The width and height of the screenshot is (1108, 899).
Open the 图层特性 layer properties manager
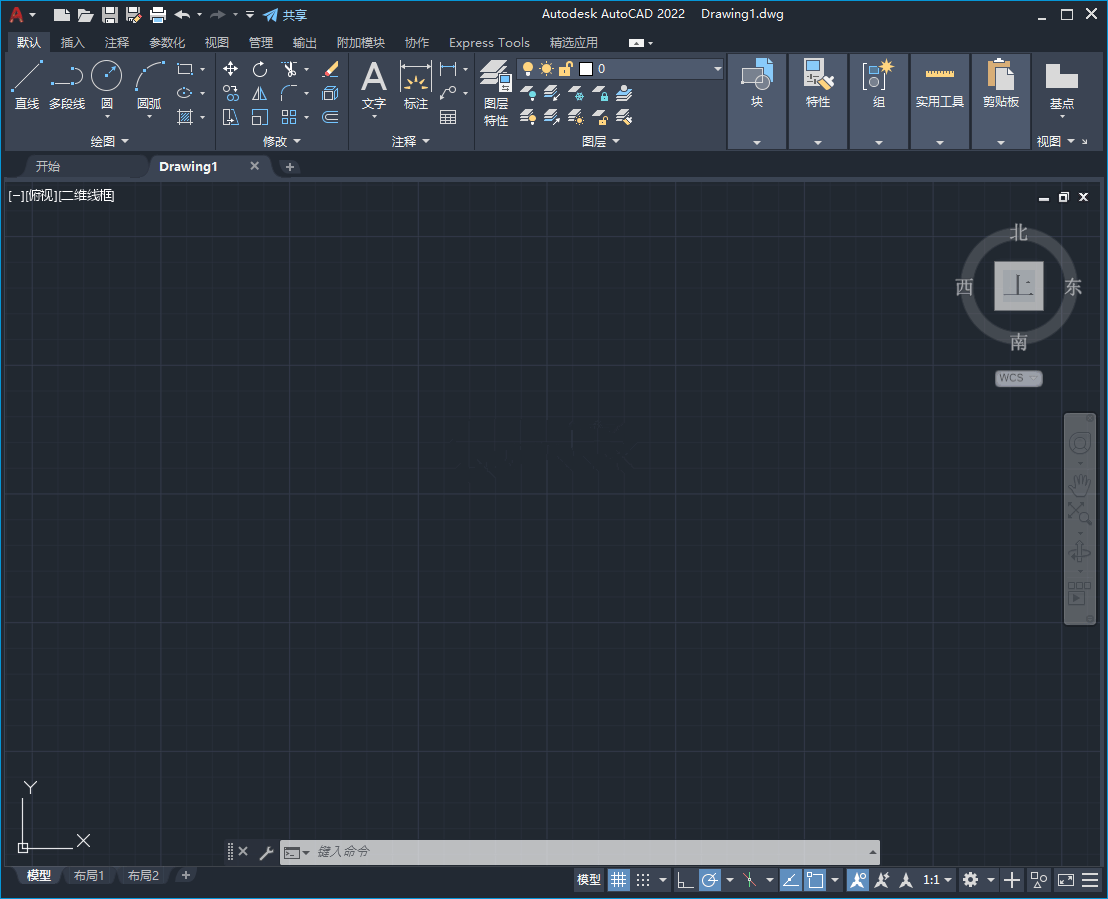click(x=495, y=90)
